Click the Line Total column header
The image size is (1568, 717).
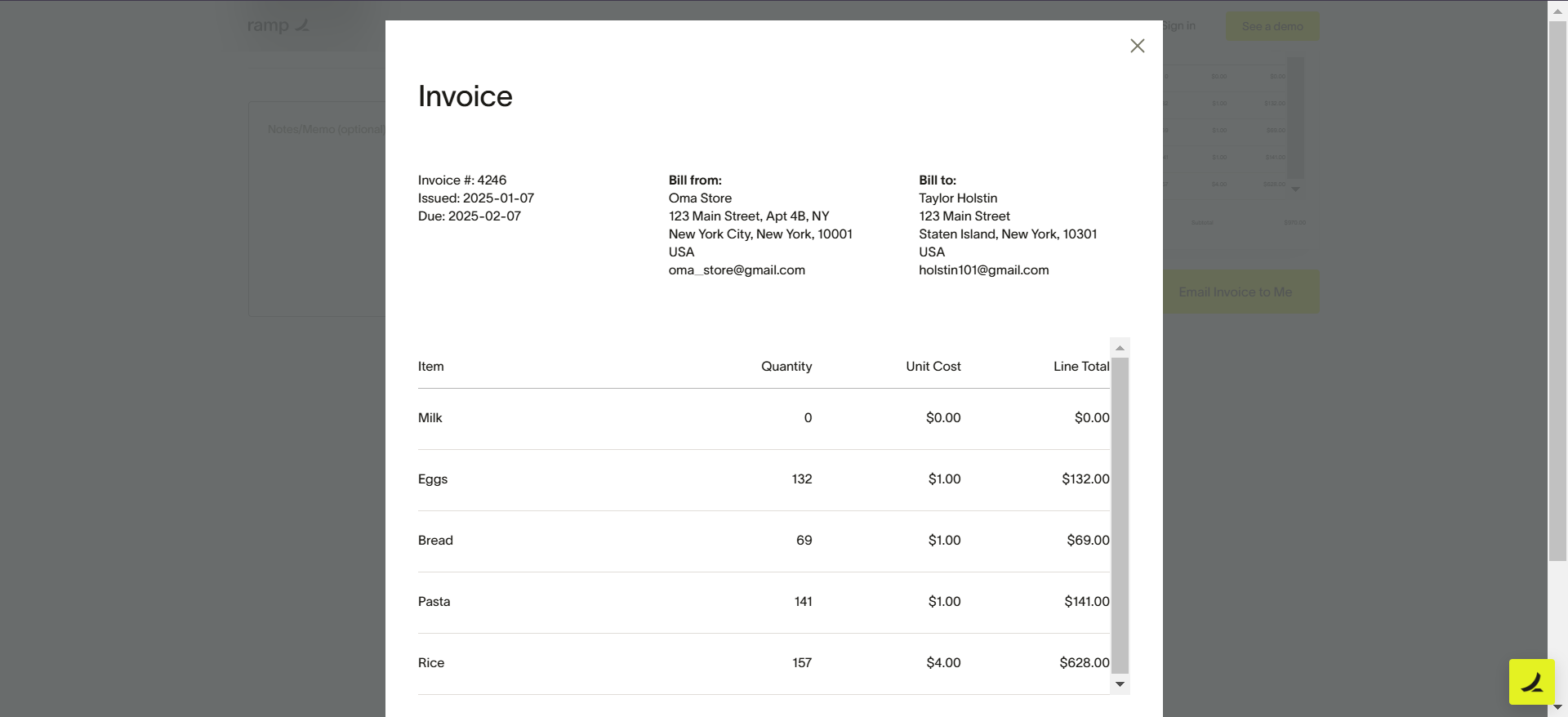[x=1080, y=367]
